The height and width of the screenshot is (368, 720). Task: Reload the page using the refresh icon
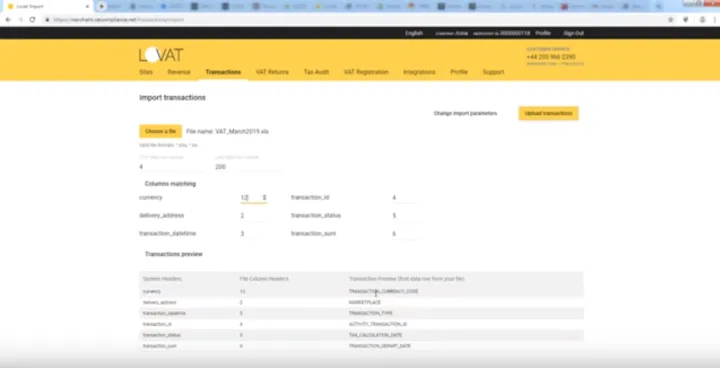click(32, 20)
